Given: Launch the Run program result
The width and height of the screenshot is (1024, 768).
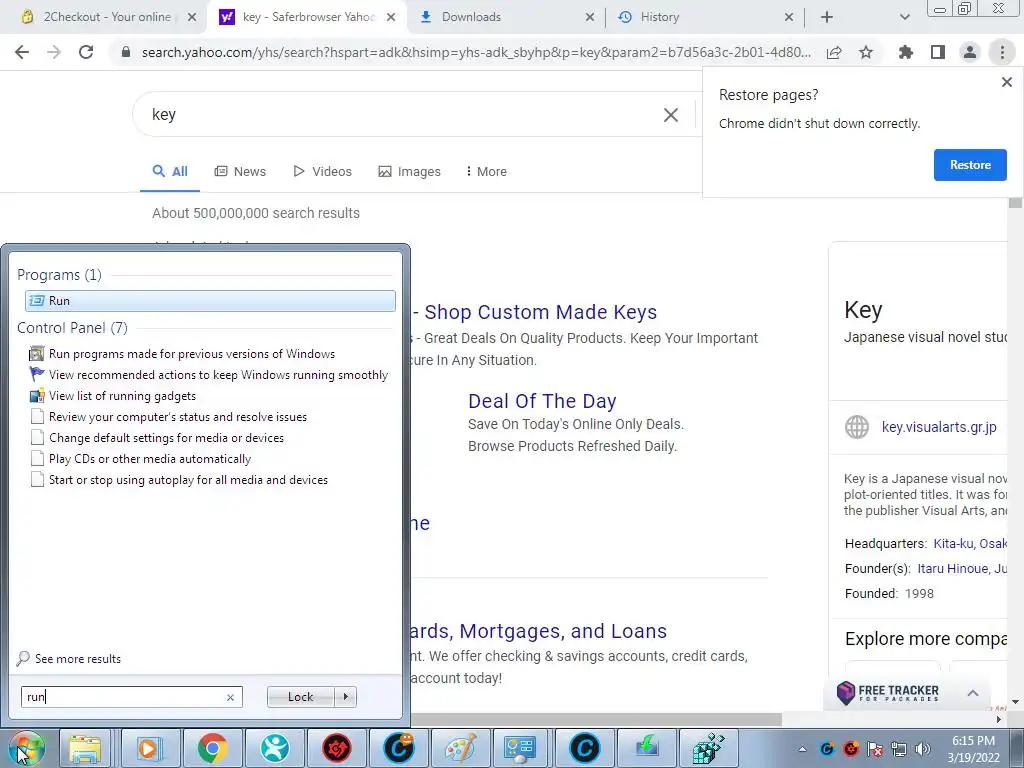Looking at the screenshot, I should [210, 300].
